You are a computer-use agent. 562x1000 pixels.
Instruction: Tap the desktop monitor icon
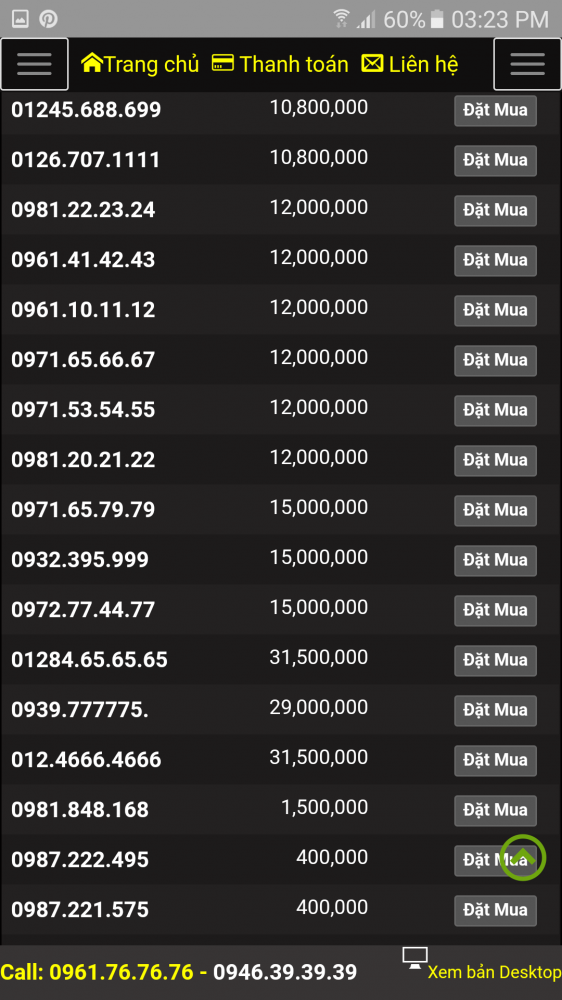(415, 959)
